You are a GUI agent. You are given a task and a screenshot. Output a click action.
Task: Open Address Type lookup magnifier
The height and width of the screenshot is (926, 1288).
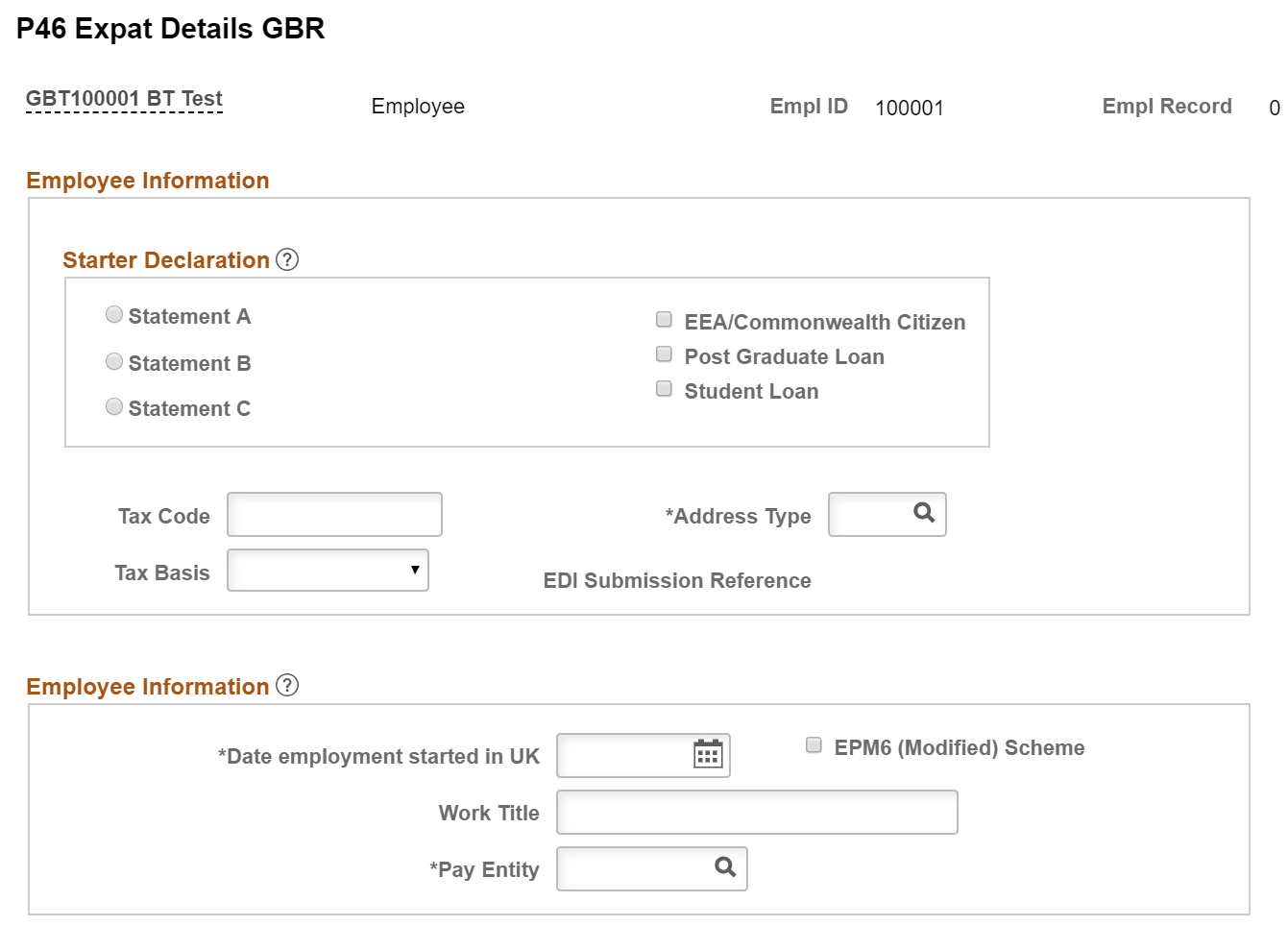click(x=924, y=513)
